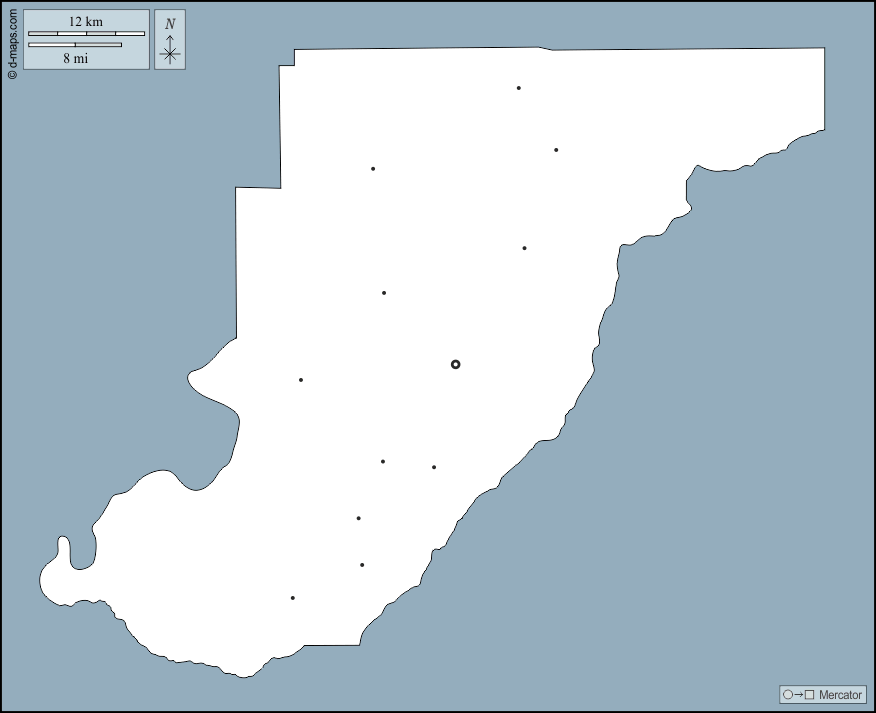Click the hollow ring capital marker
The height and width of the screenshot is (713, 876).
pyautogui.click(x=455, y=364)
